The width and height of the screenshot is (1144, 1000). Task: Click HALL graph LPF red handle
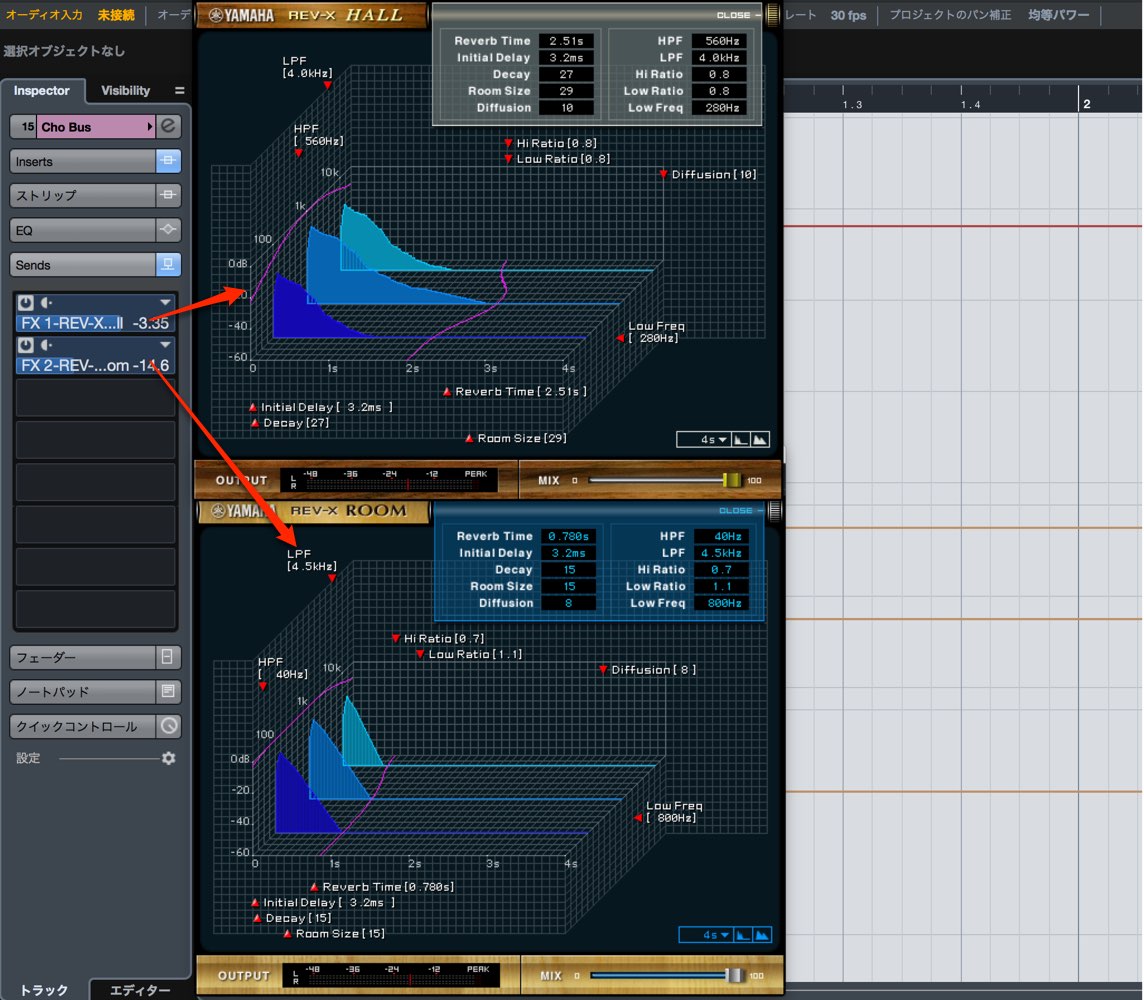point(328,85)
